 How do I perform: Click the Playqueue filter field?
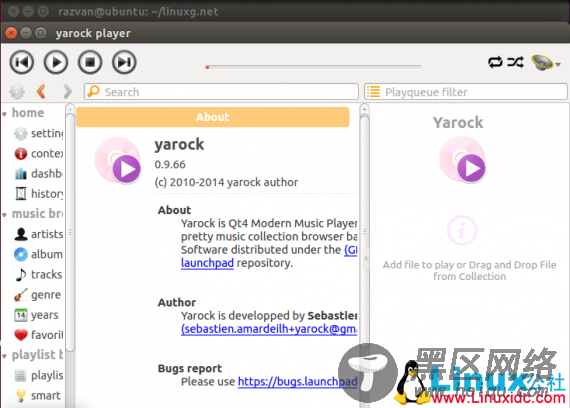coord(466,92)
